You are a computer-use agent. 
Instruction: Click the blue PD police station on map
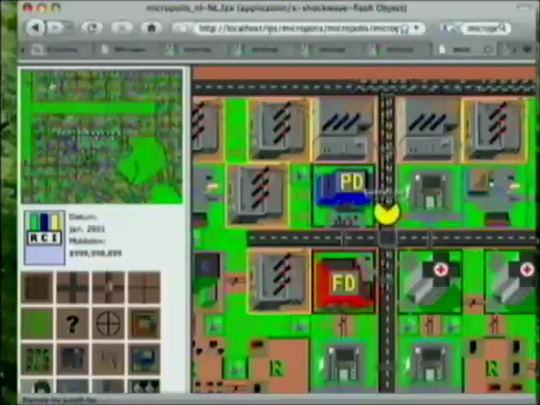click(x=344, y=196)
